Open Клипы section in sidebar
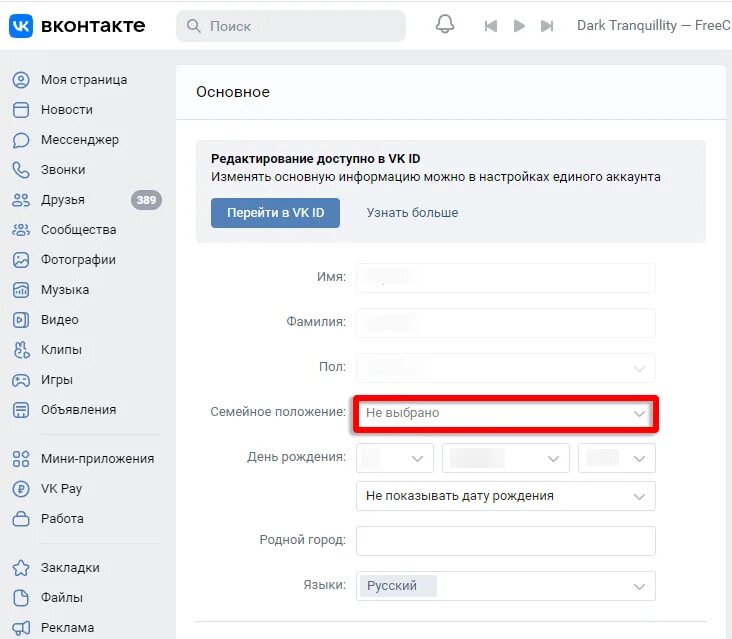Image resolution: width=732 pixels, height=639 pixels. 61,350
